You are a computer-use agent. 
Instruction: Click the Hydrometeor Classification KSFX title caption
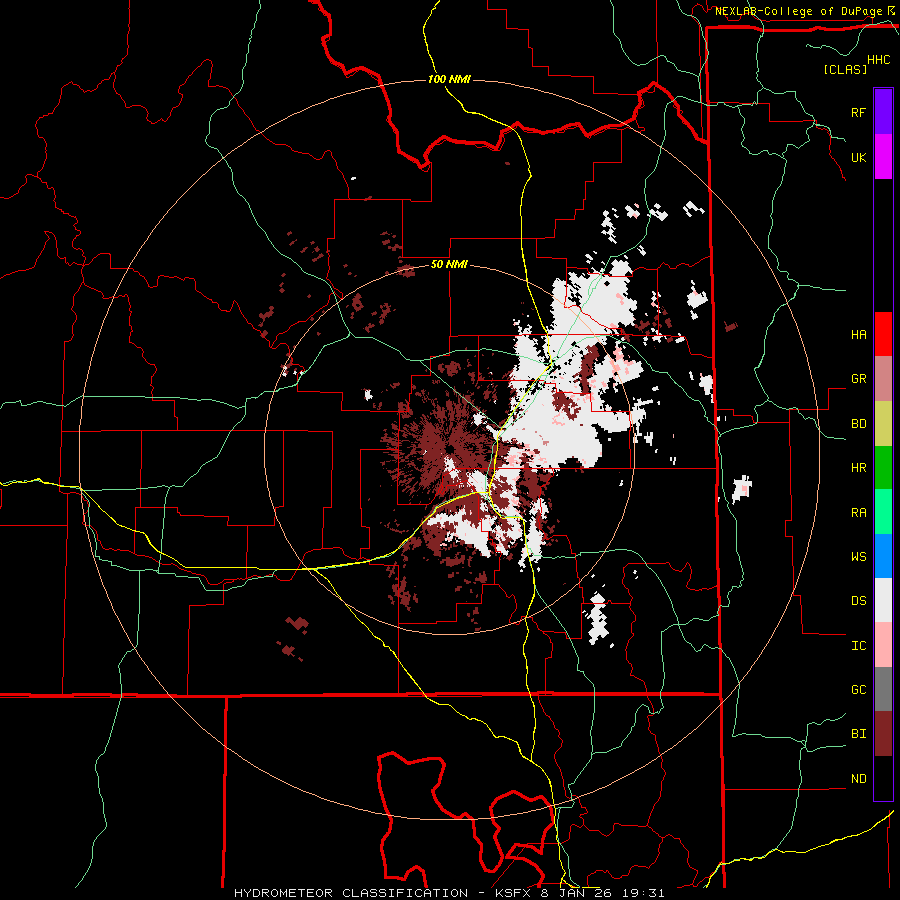[449, 893]
